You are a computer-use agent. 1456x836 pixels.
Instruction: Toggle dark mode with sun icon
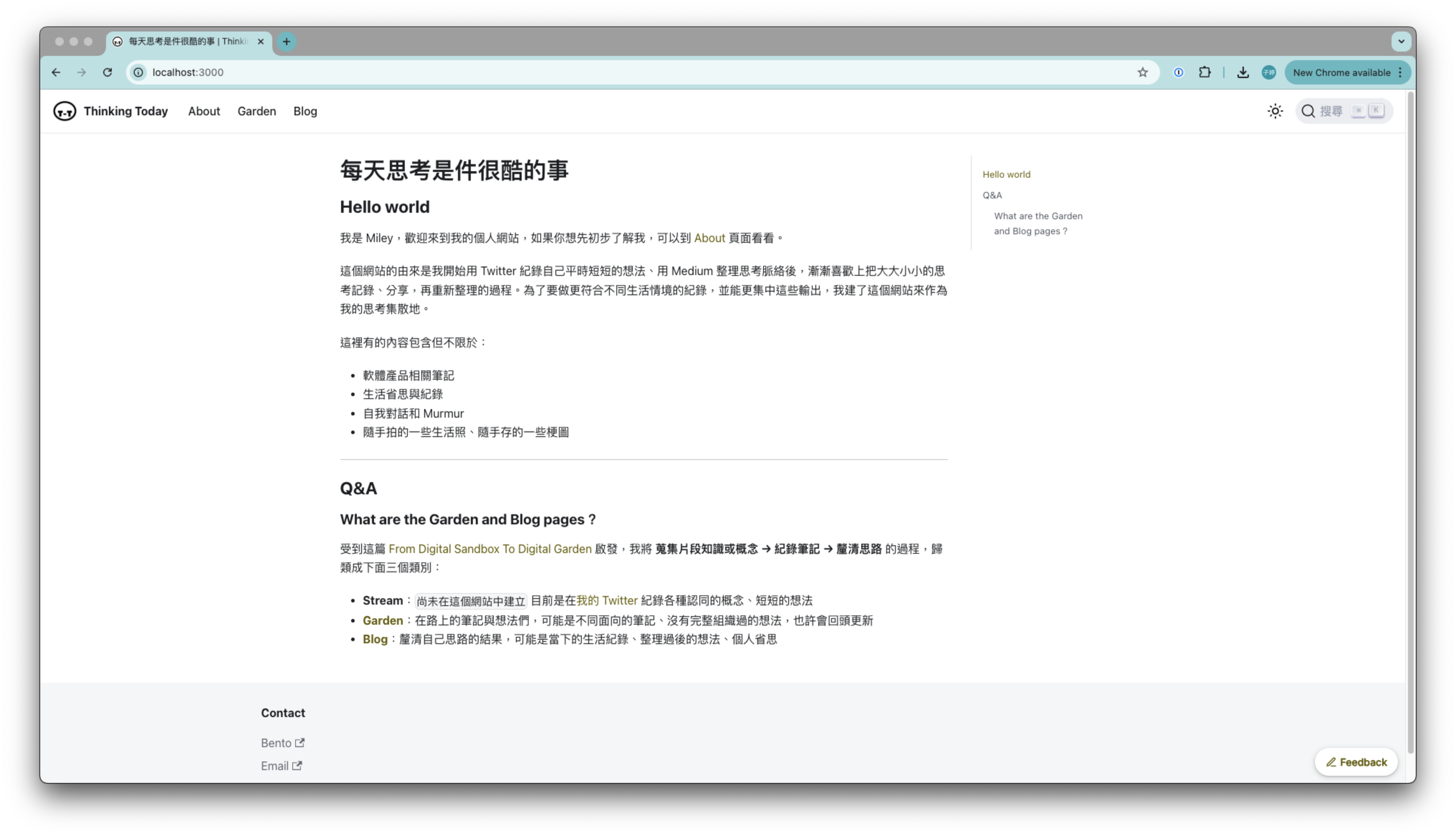pos(1276,111)
